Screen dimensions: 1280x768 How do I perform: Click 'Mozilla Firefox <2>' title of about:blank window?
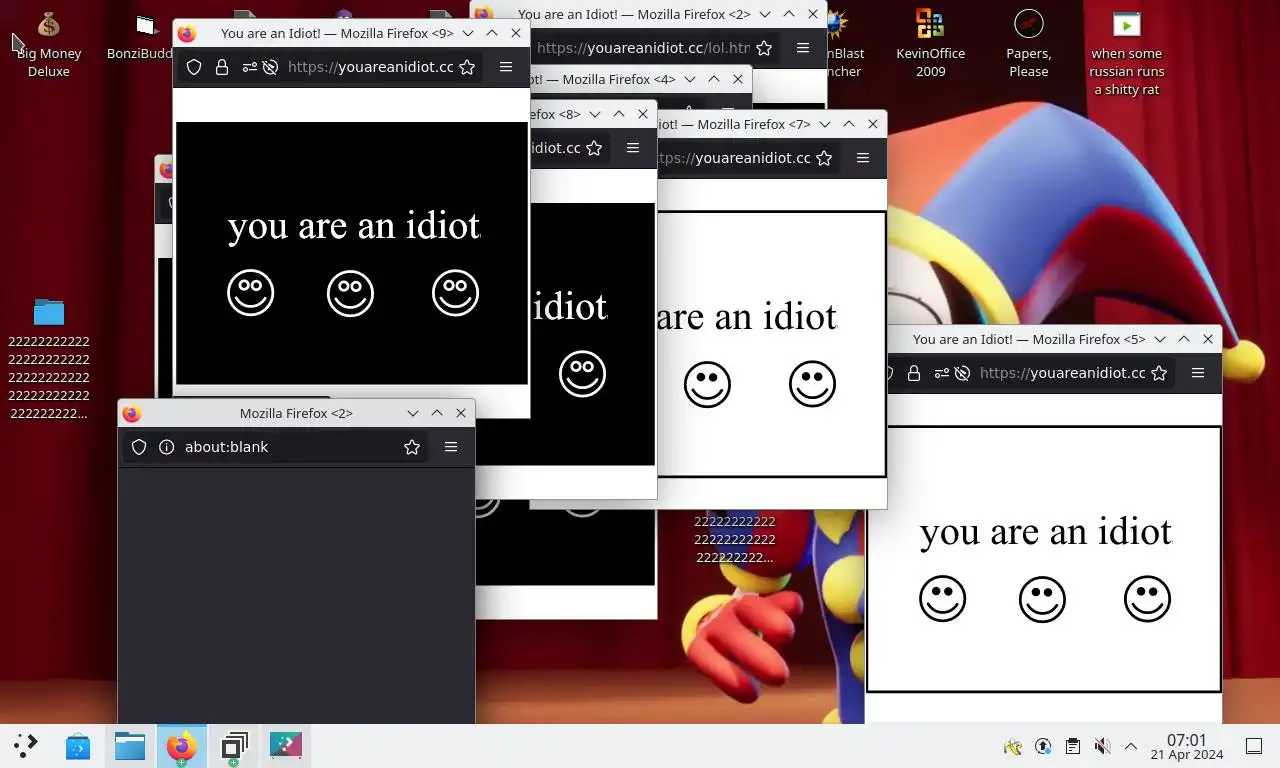pyautogui.click(x=296, y=413)
